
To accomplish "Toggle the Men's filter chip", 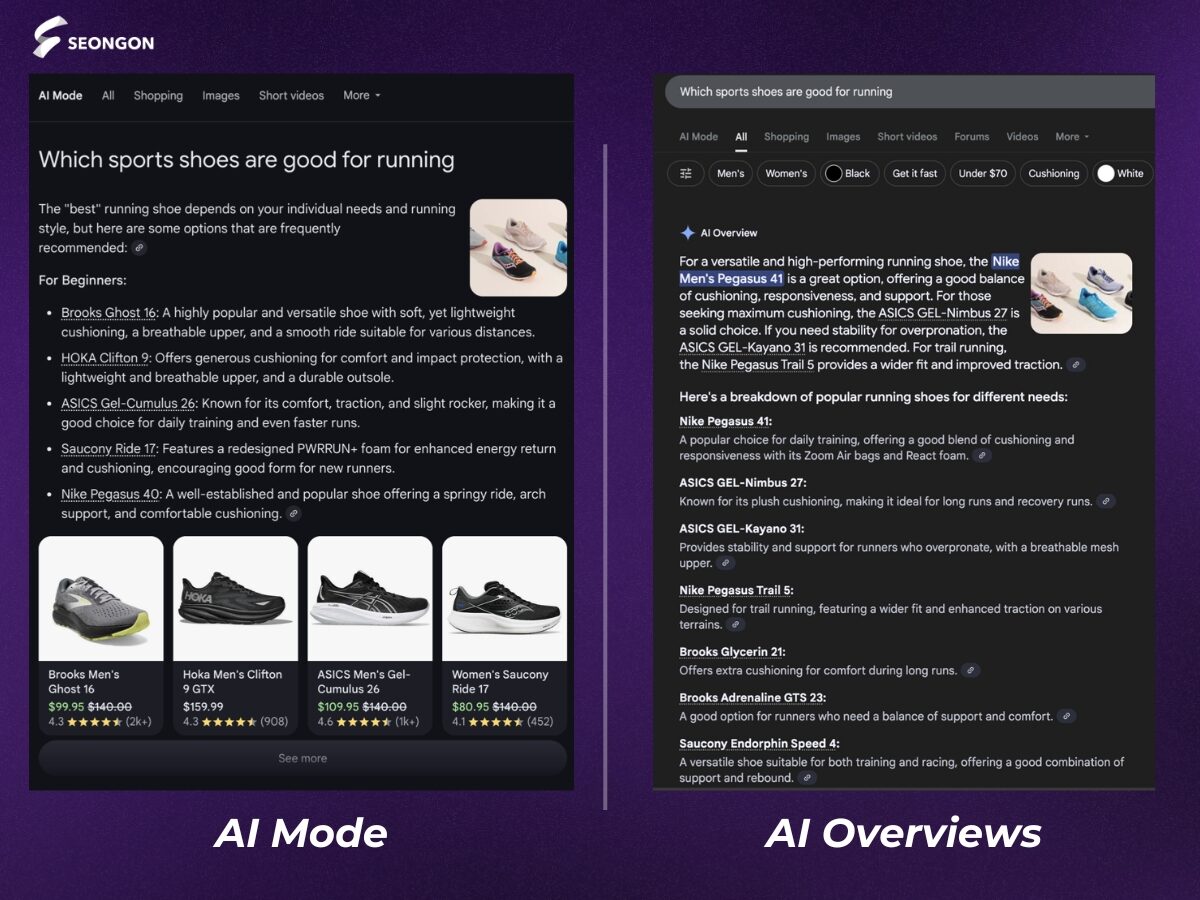I will pos(730,173).
